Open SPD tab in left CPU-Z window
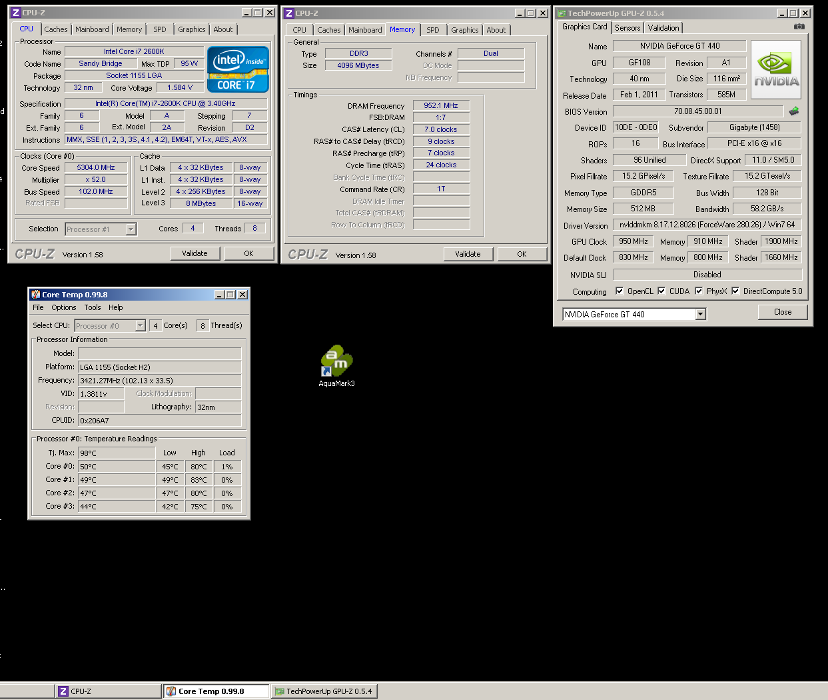Viewport: 828px width, 700px height. click(159, 30)
